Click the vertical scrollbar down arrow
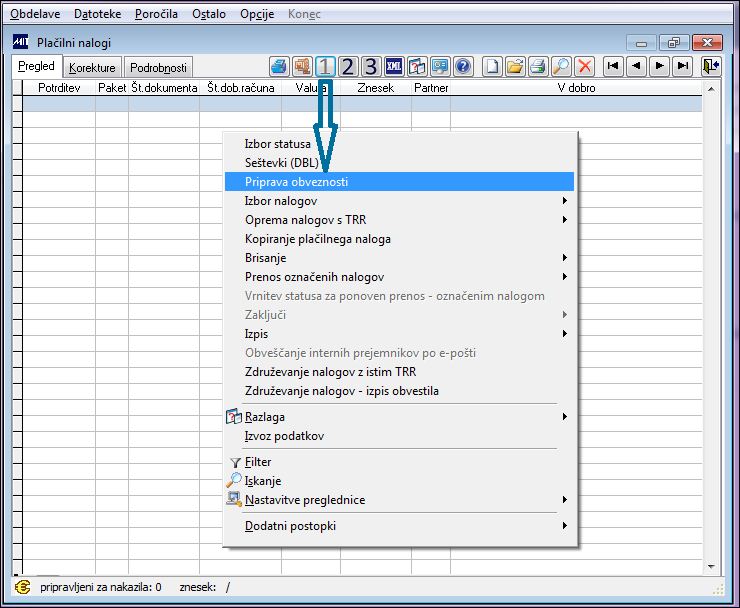The height and width of the screenshot is (608, 740). point(711,566)
